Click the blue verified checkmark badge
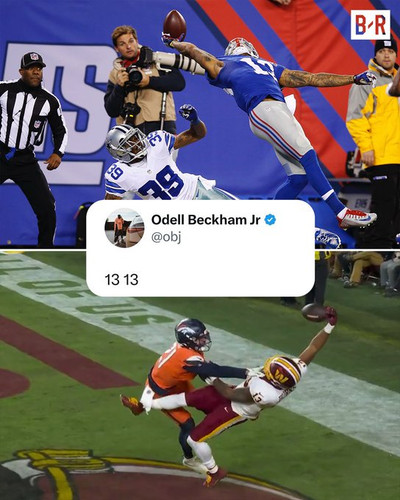400x500 pixels. click(270, 220)
